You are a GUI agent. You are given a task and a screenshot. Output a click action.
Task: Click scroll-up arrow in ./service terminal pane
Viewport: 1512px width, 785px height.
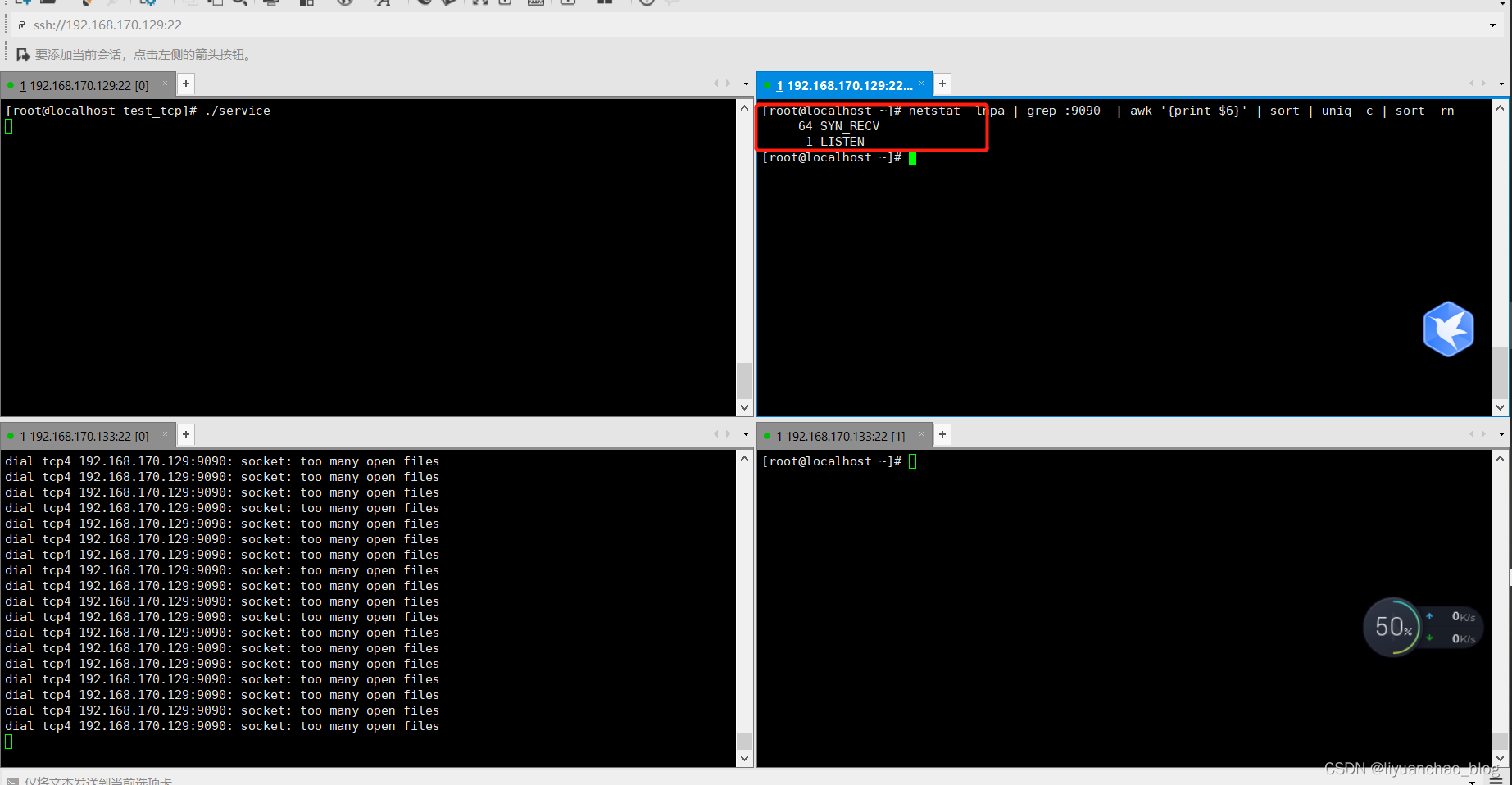744,108
